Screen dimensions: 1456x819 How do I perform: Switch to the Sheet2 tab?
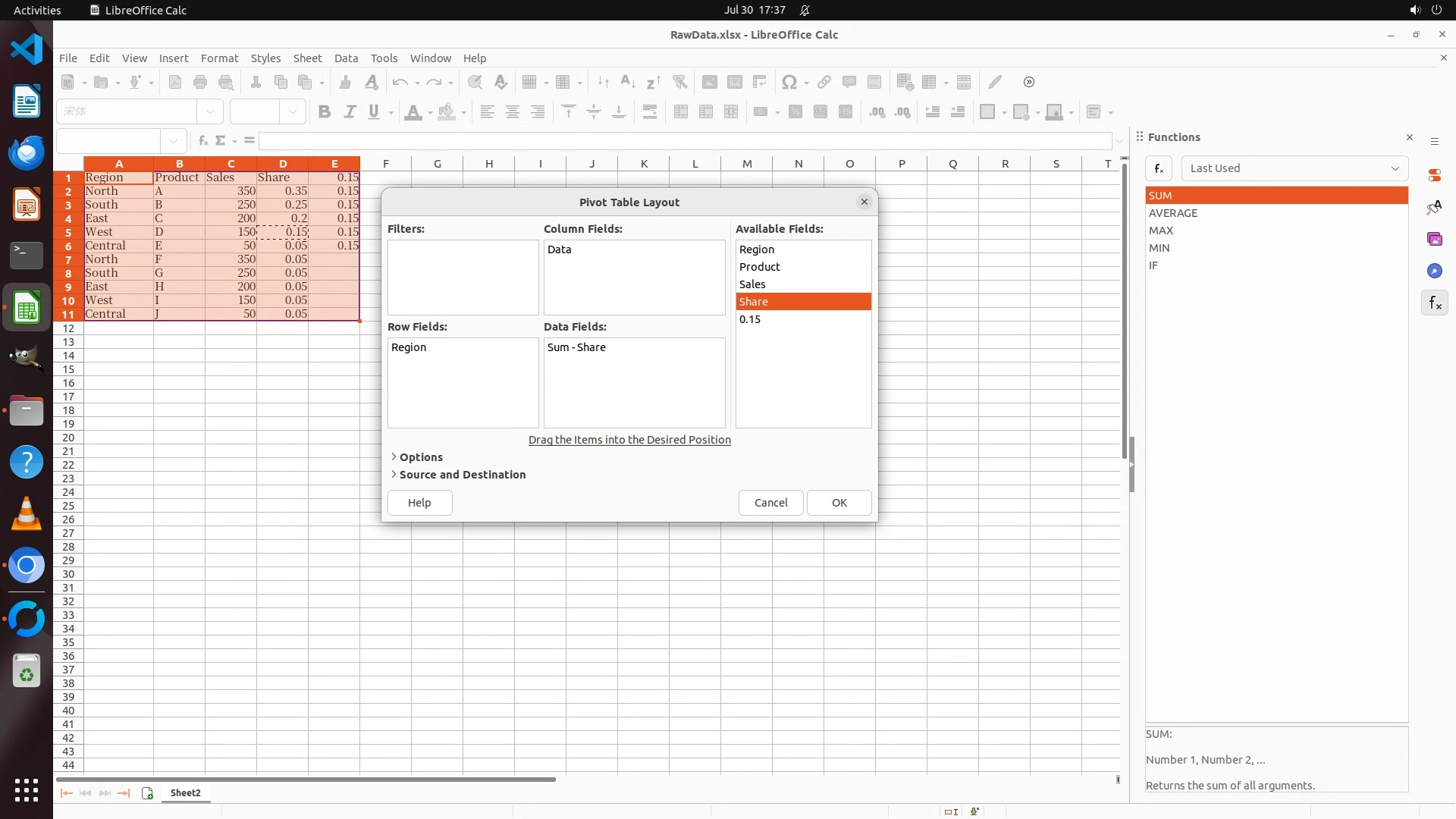tap(185, 793)
